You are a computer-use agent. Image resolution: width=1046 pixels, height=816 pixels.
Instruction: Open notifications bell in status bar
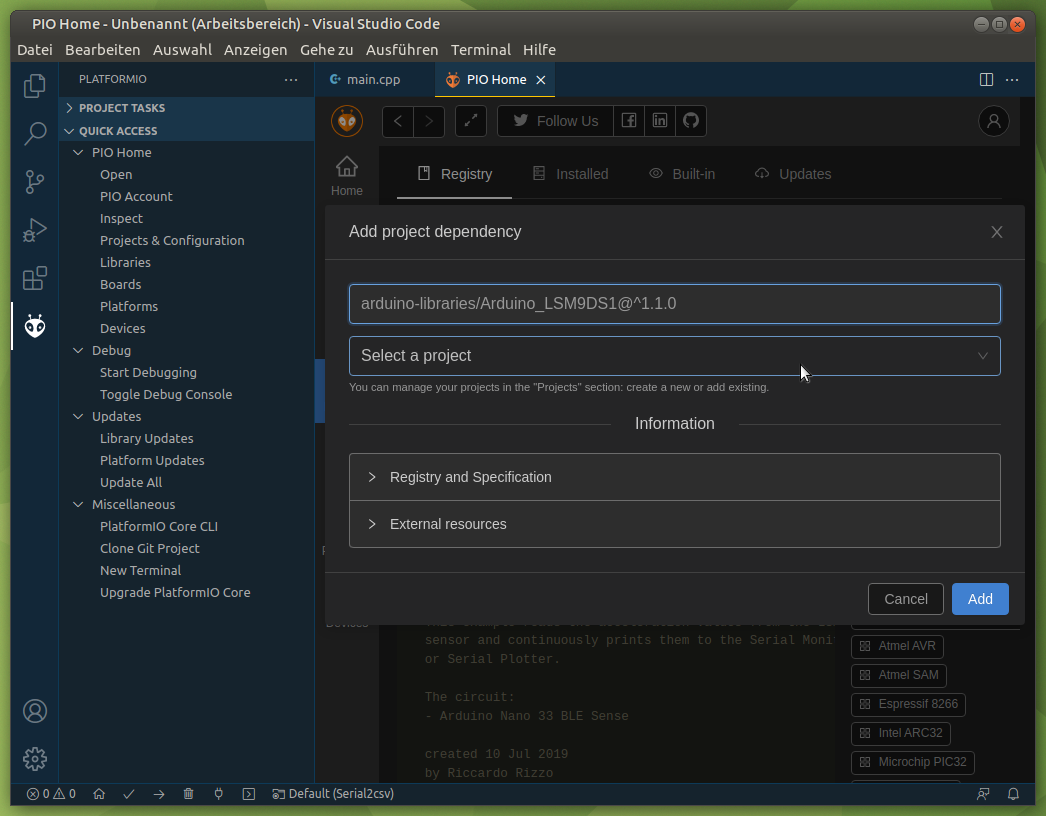(x=1013, y=794)
